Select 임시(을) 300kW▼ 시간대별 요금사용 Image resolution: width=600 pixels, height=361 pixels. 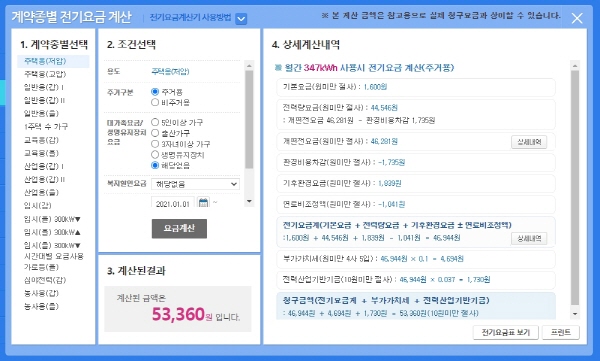click(54, 250)
